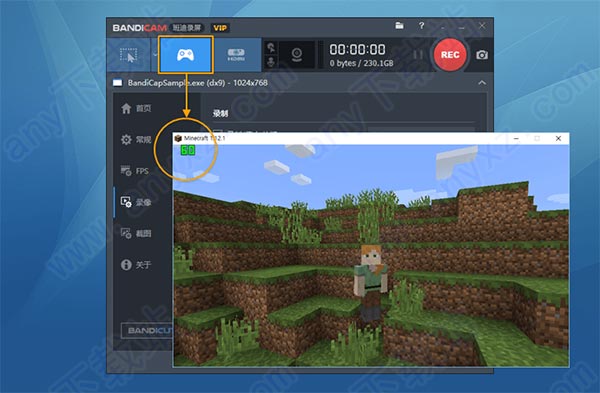The height and width of the screenshot is (393, 600).
Task: Toggle the microphone recording icon
Action: 271,62
